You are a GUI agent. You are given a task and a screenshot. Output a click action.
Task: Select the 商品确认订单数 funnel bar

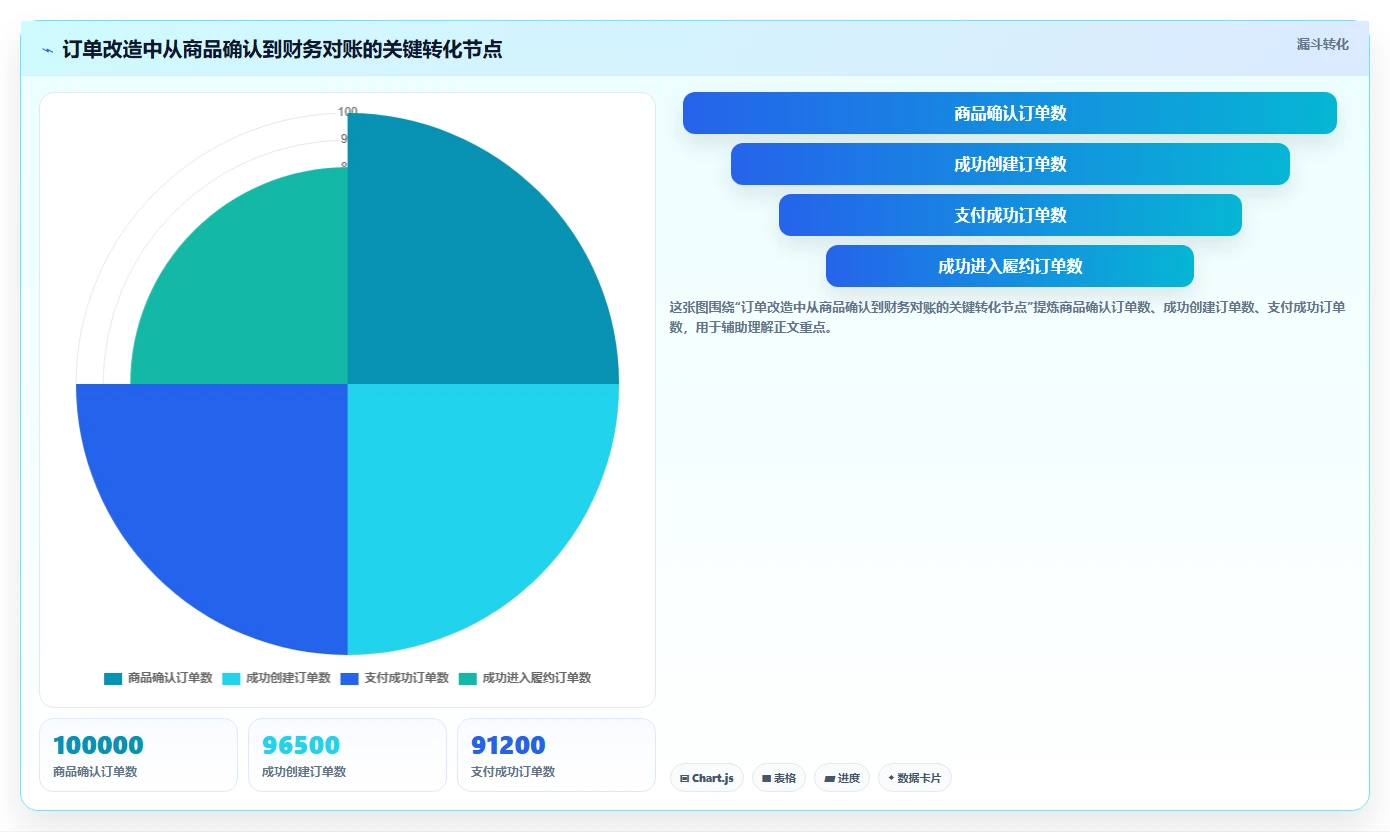pyautogui.click(x=1010, y=113)
